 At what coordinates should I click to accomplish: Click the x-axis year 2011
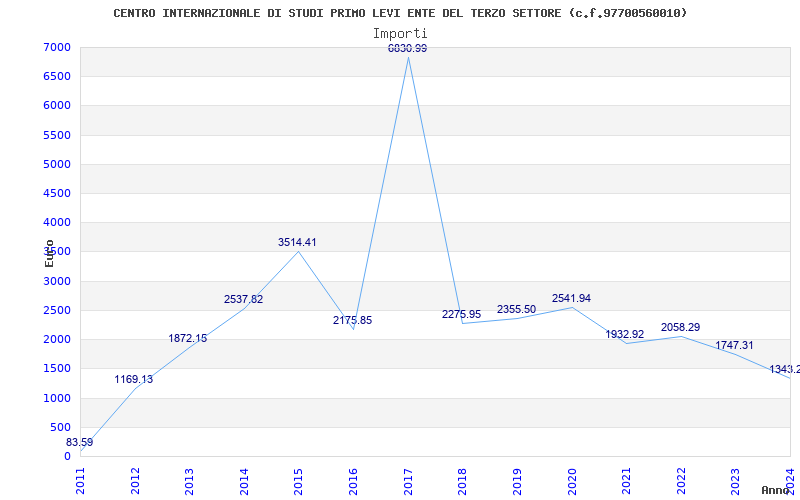pos(81,482)
